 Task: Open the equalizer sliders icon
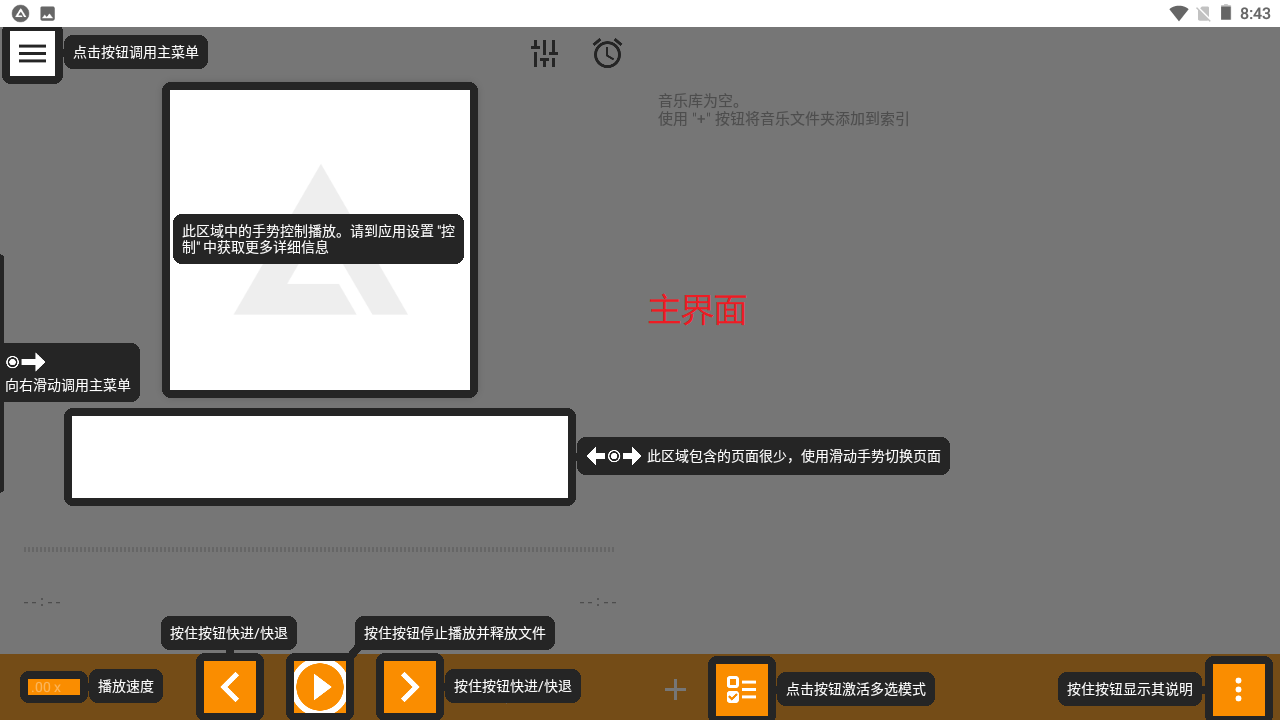click(x=544, y=54)
